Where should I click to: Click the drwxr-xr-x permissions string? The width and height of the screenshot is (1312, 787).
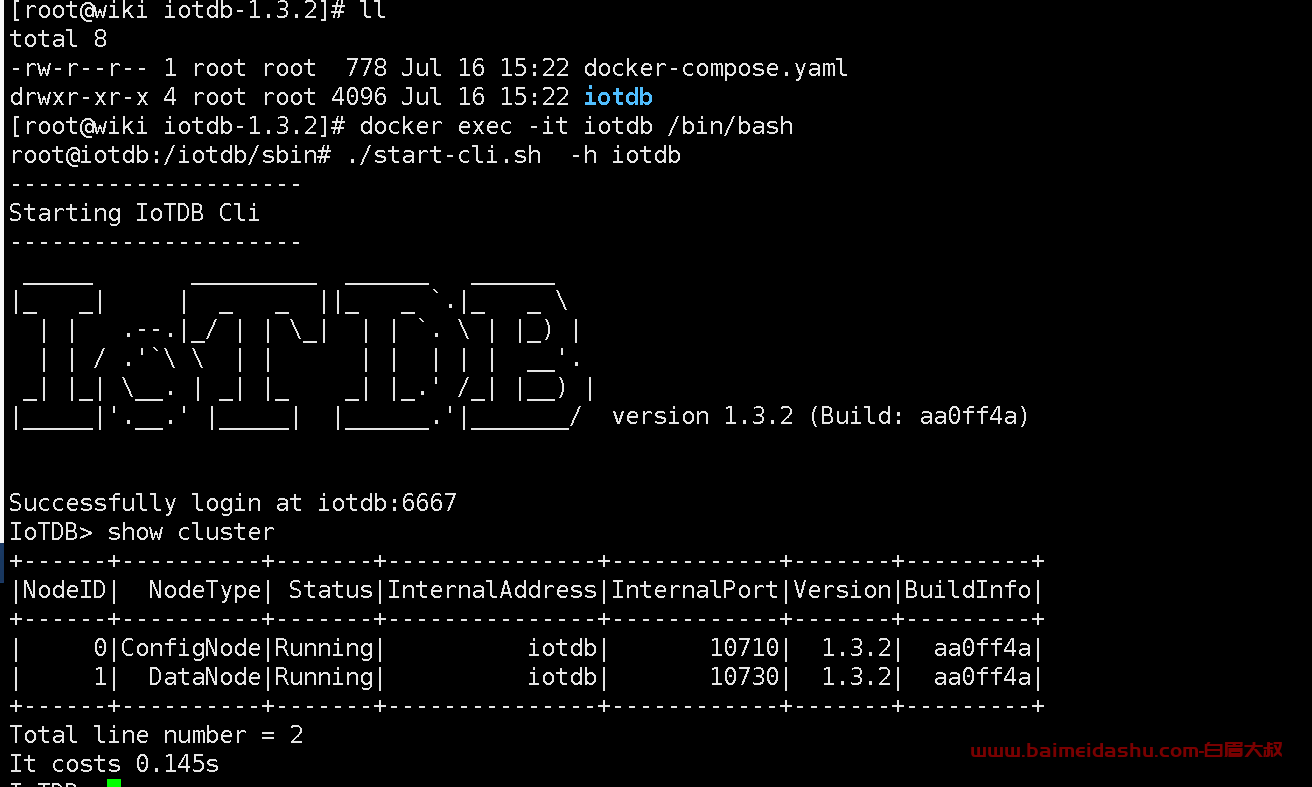pyautogui.click(x=79, y=97)
